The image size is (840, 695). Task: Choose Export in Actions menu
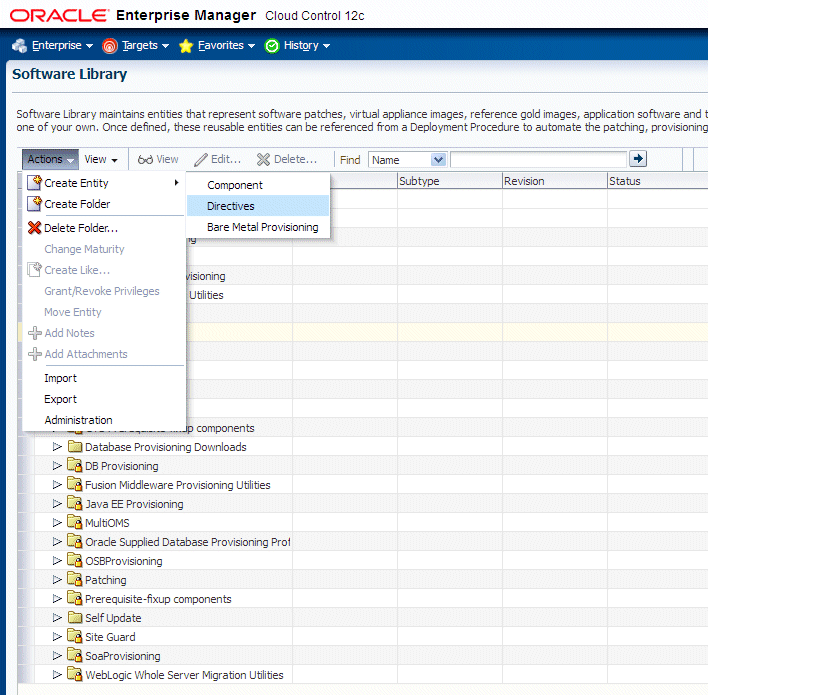click(103, 399)
